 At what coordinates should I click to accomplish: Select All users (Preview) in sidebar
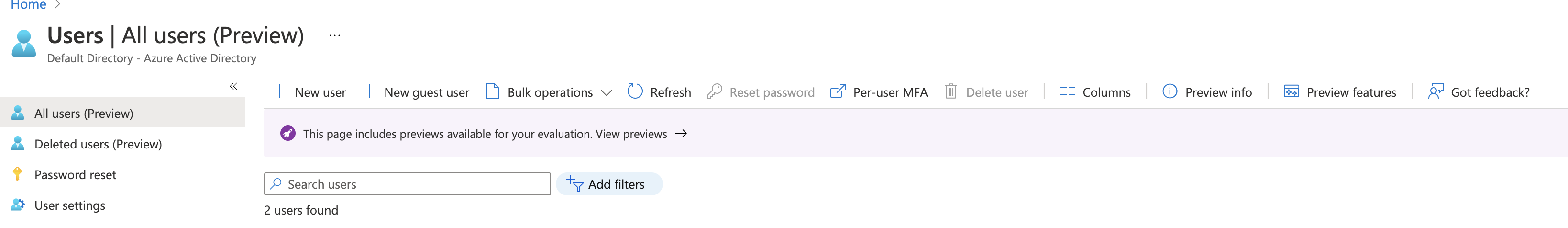tap(84, 114)
